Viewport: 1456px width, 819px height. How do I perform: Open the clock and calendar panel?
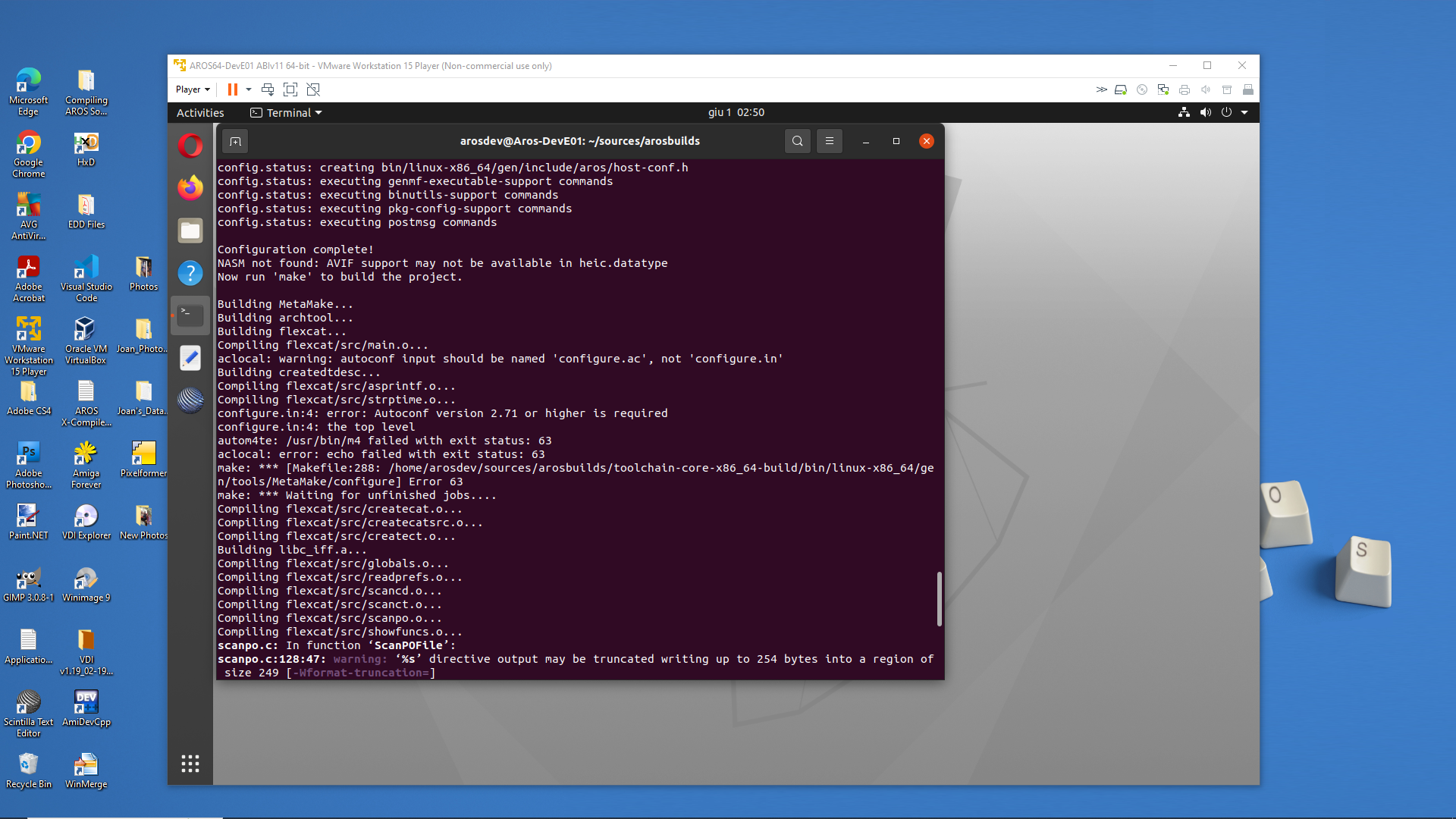(736, 112)
